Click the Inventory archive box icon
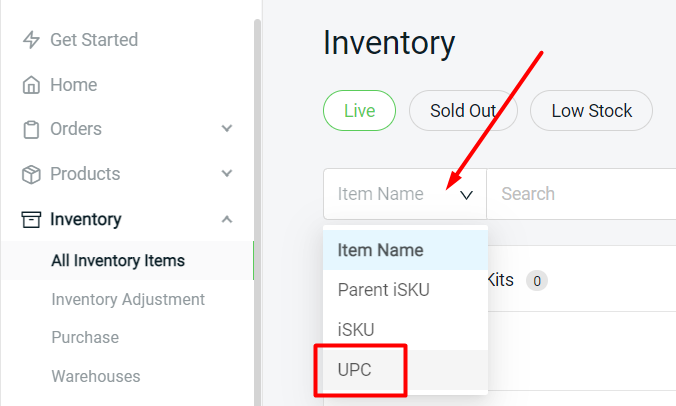The width and height of the screenshot is (676, 406). click(x=31, y=219)
